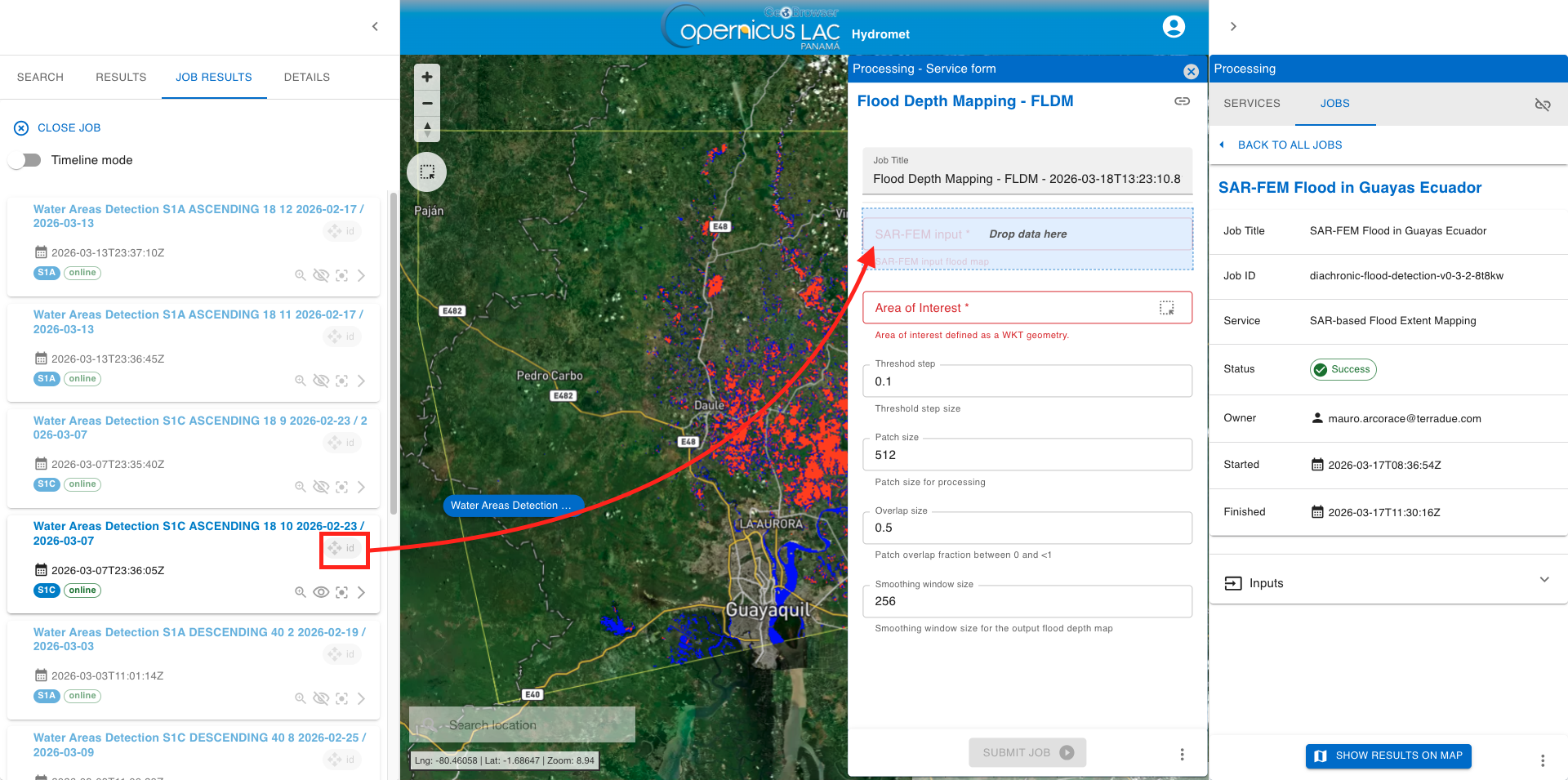Collapse the left sidebar panel
The width and height of the screenshot is (1568, 780).
click(375, 27)
